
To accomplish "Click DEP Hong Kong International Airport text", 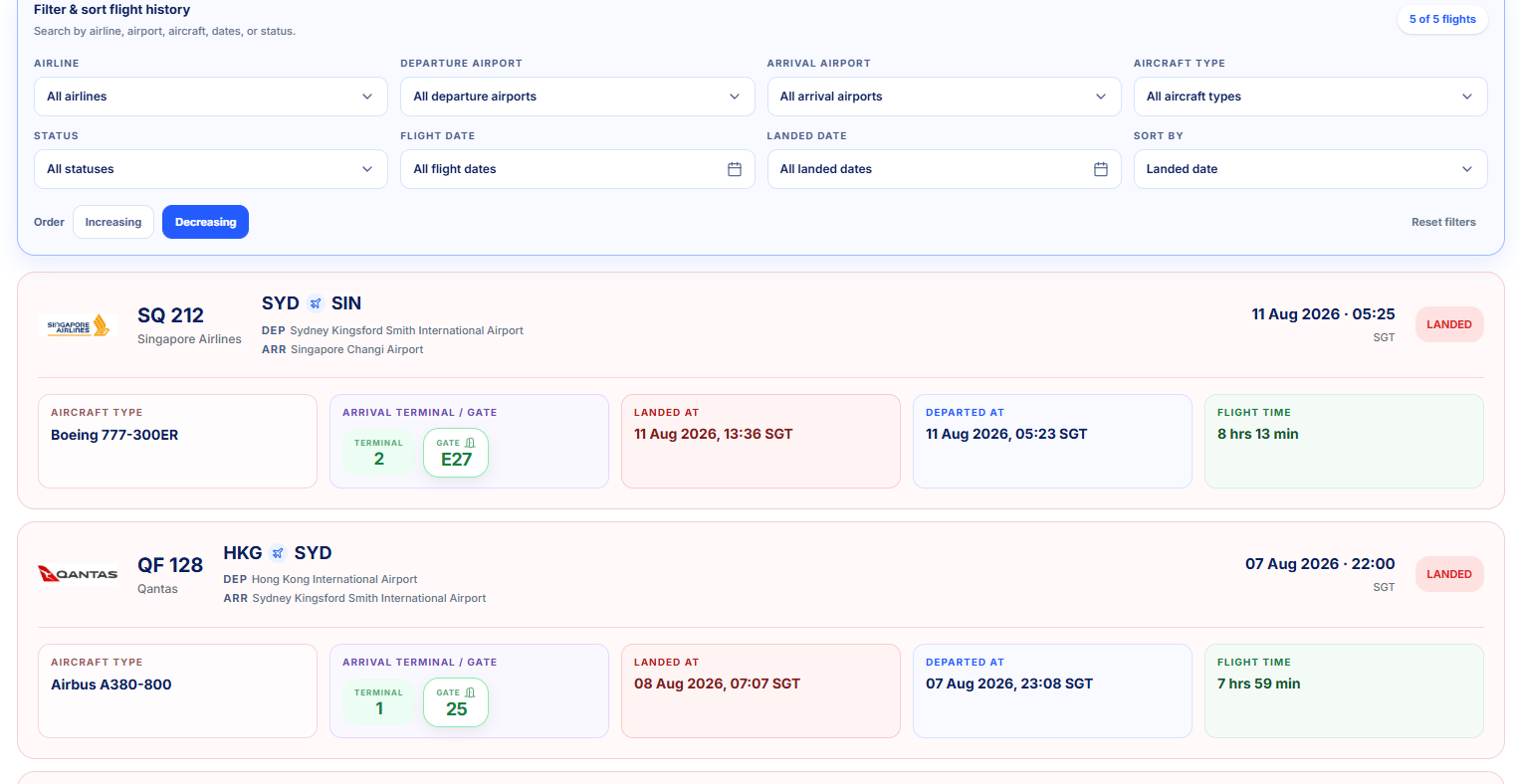I will (x=321, y=579).
